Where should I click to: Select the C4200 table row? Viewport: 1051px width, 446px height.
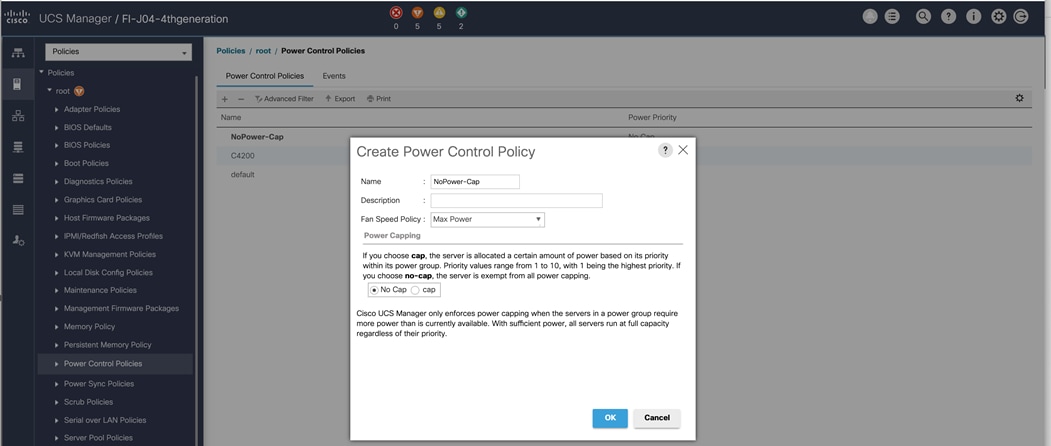[625, 156]
